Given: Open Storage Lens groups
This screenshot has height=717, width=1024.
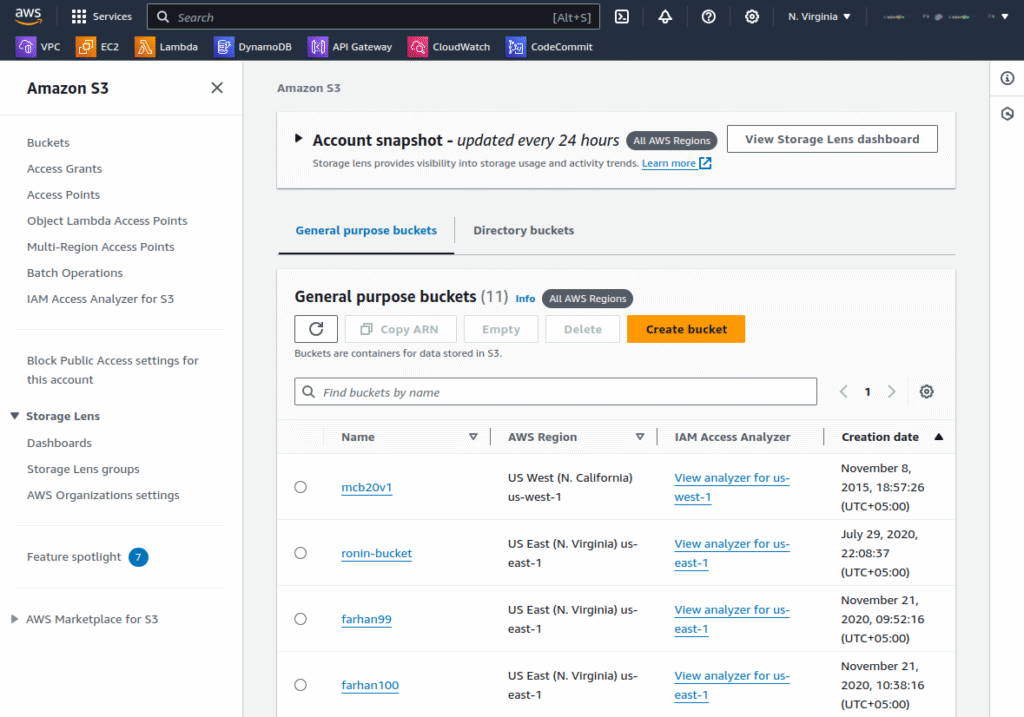Looking at the screenshot, I should pos(83,469).
